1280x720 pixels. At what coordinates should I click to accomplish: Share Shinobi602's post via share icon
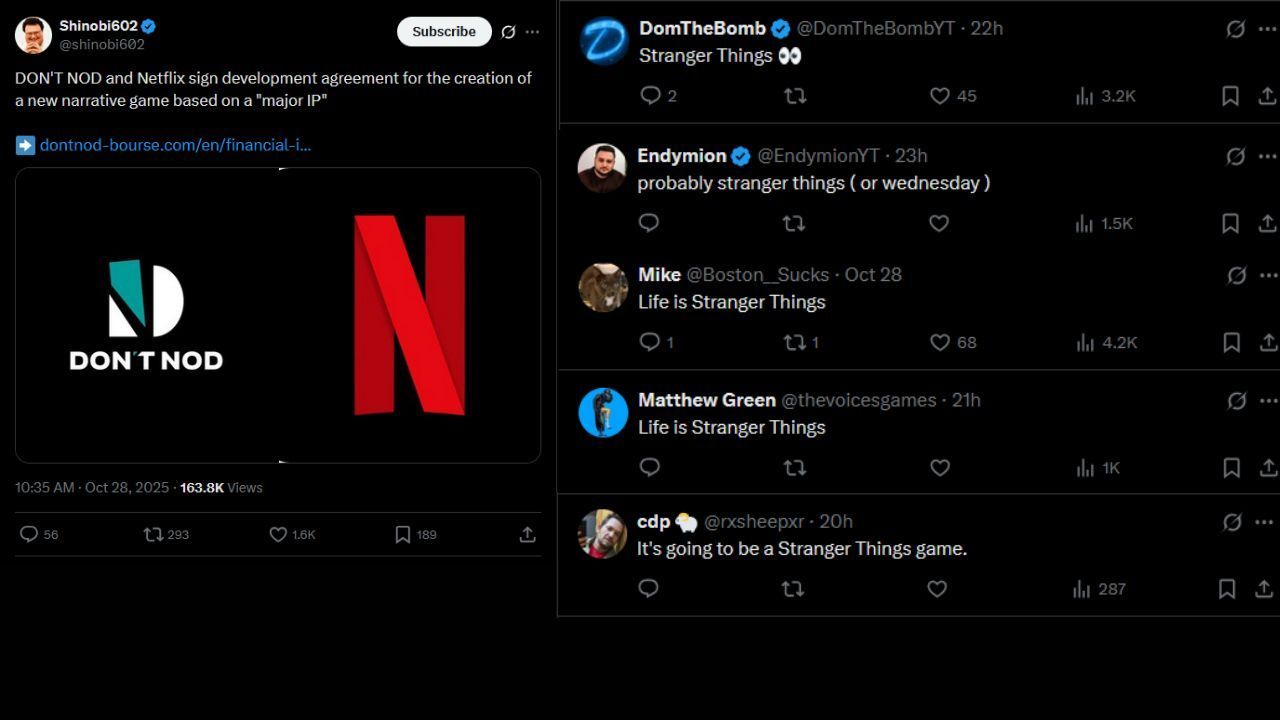pyautogui.click(x=527, y=535)
